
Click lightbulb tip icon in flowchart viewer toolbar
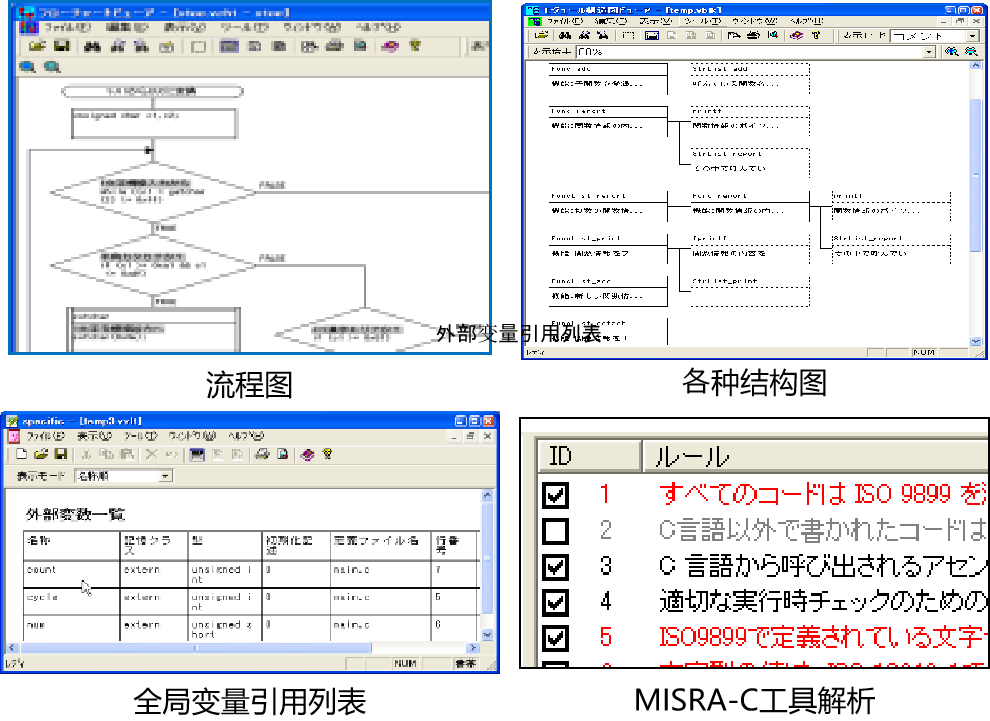[415, 45]
